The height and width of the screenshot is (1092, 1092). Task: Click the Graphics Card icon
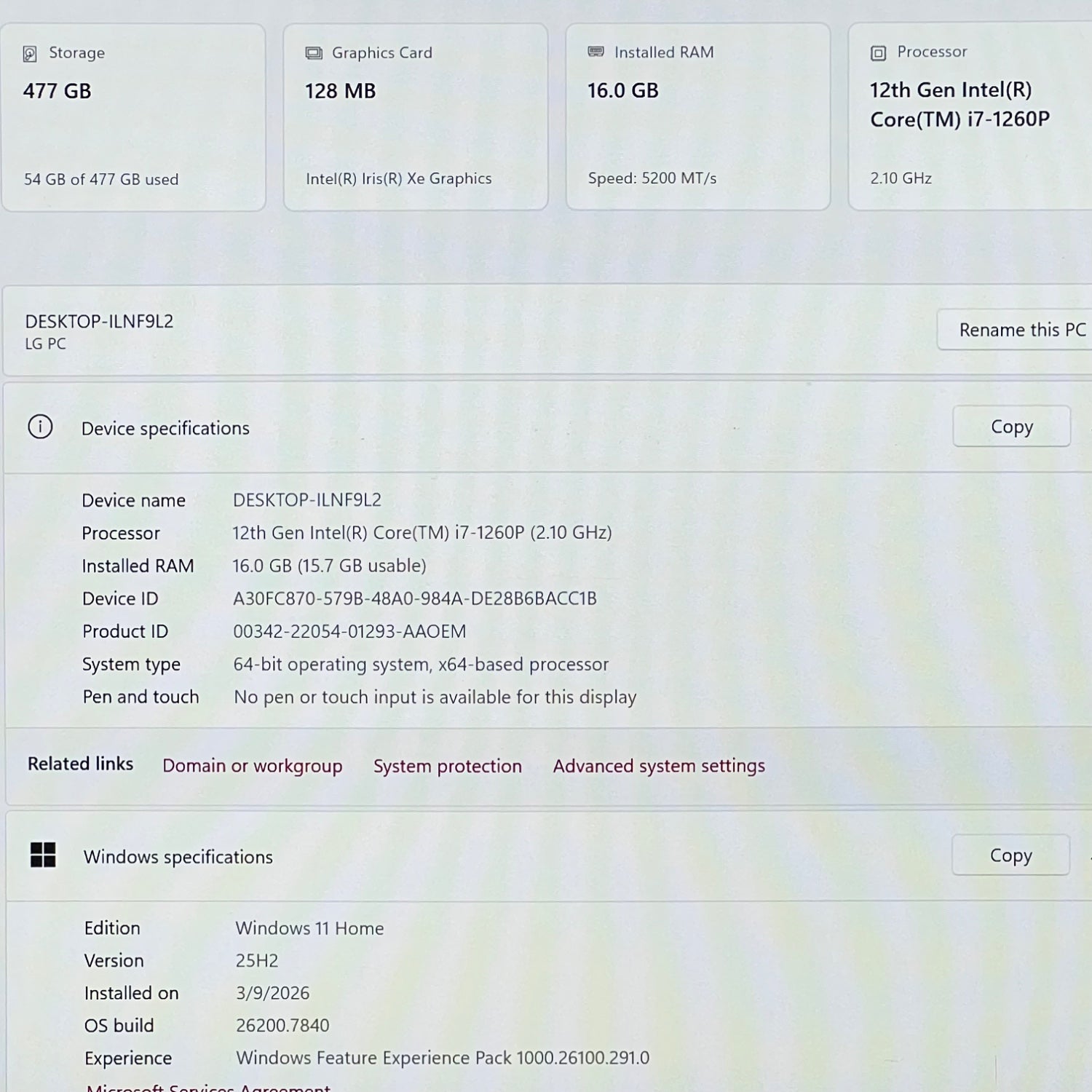tap(312, 52)
